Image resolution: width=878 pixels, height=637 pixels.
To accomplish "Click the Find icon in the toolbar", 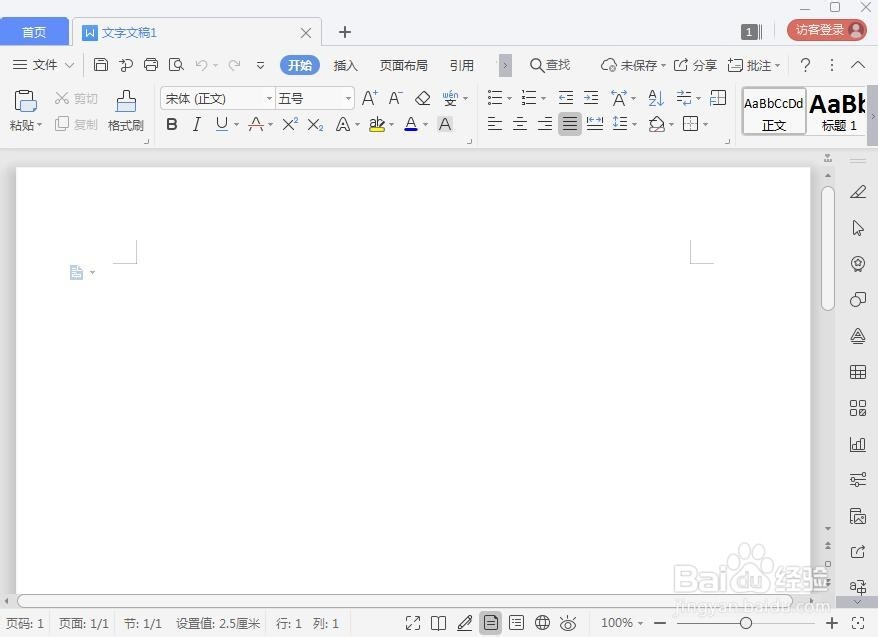I will point(550,64).
